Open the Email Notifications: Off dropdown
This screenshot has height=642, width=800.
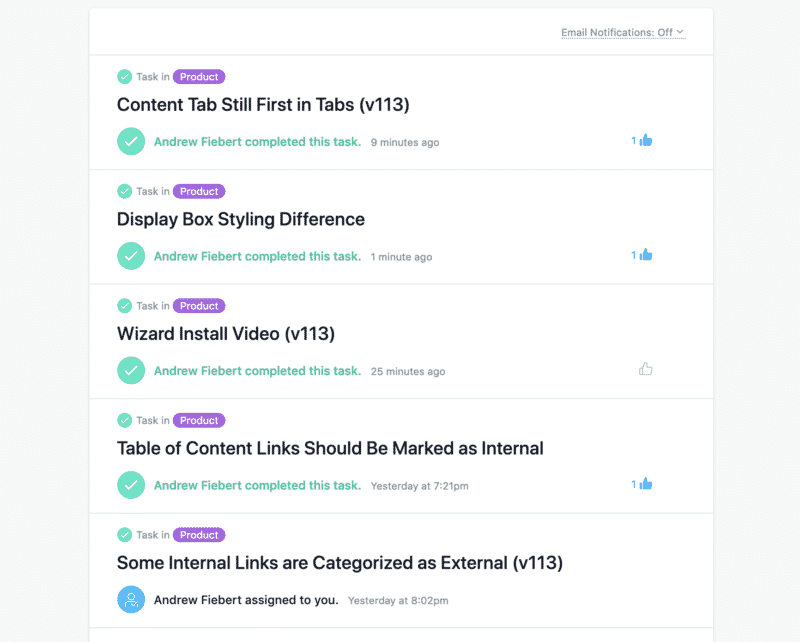pyautogui.click(x=622, y=33)
